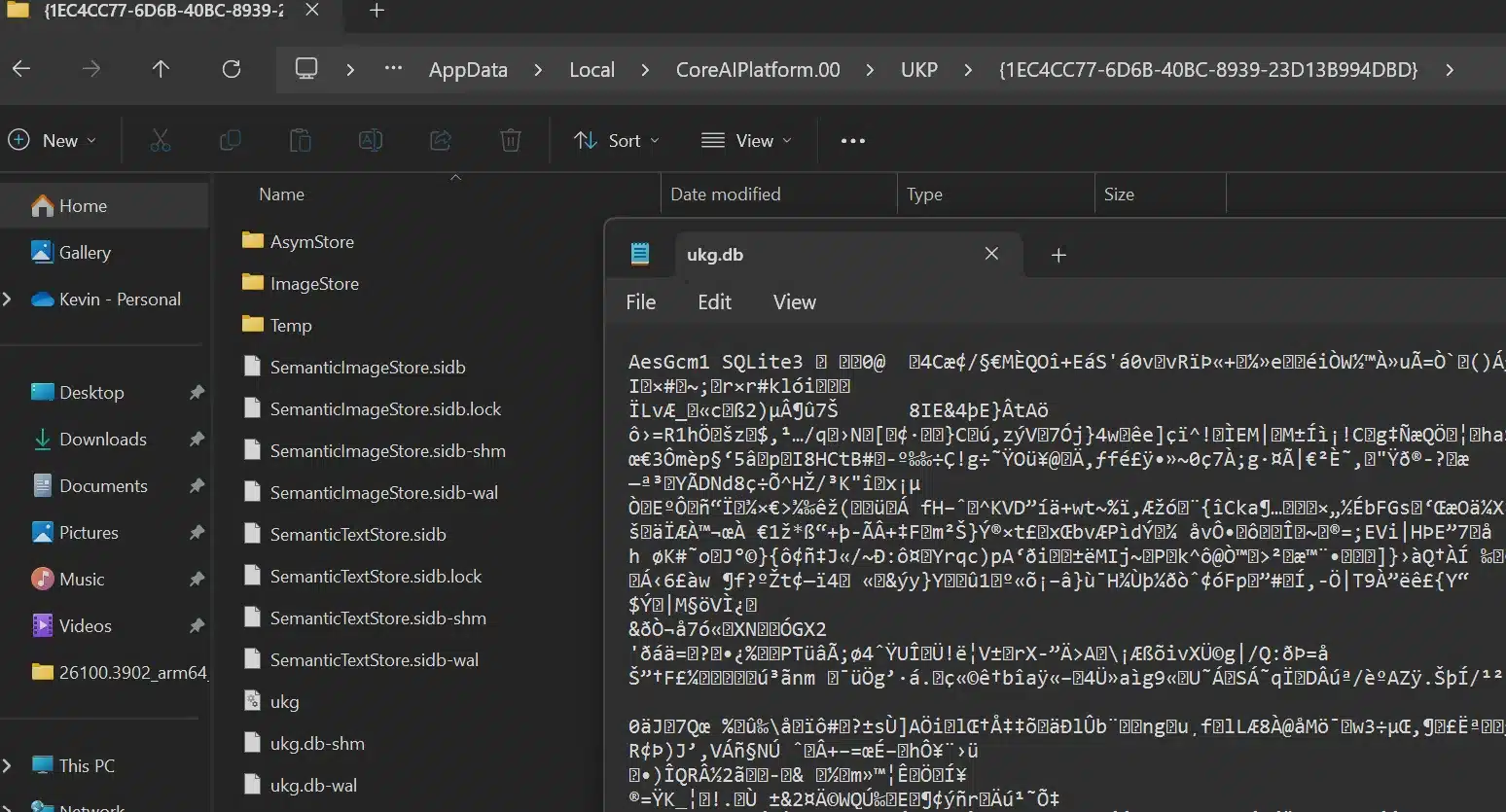
Task: Click the Cut scissors icon
Action: point(161,140)
